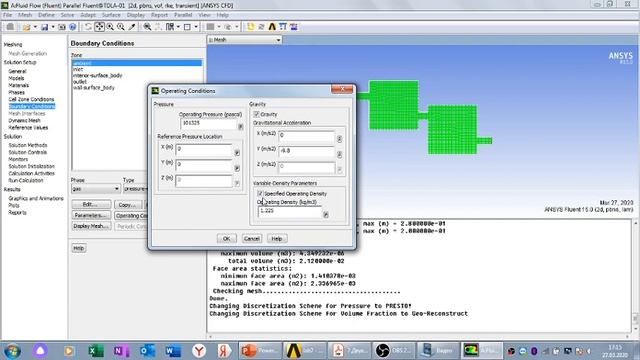Open the Mesh window selector dropdown
Image resolution: width=640 pixels, height=360 pixels.
[x=244, y=40]
